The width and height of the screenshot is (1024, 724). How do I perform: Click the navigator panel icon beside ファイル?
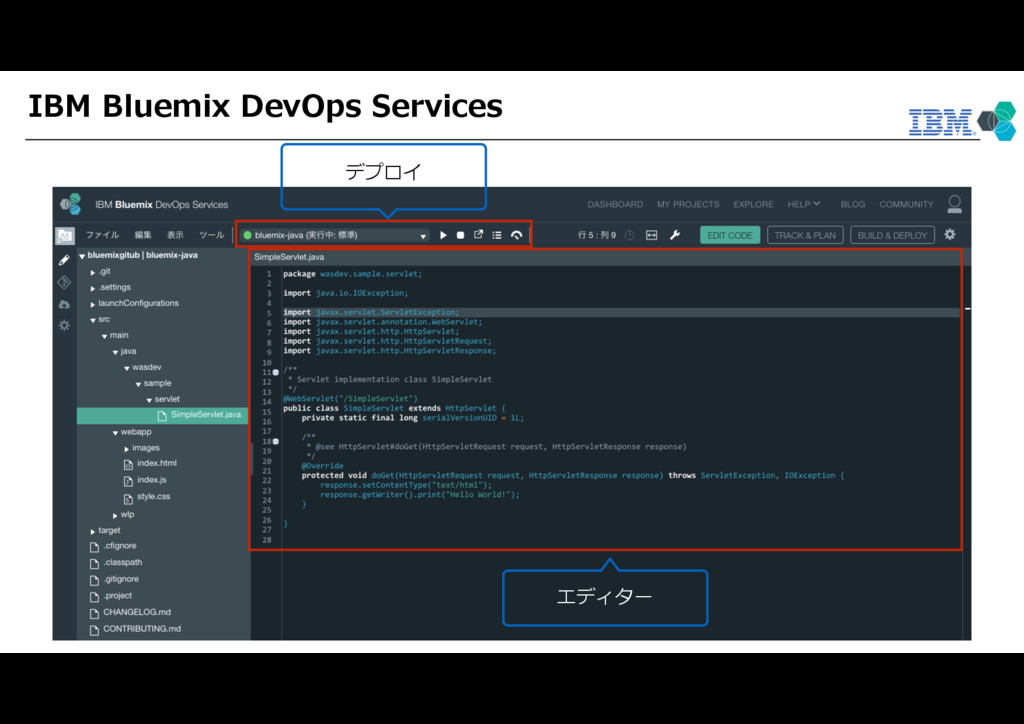pyautogui.click(x=65, y=235)
